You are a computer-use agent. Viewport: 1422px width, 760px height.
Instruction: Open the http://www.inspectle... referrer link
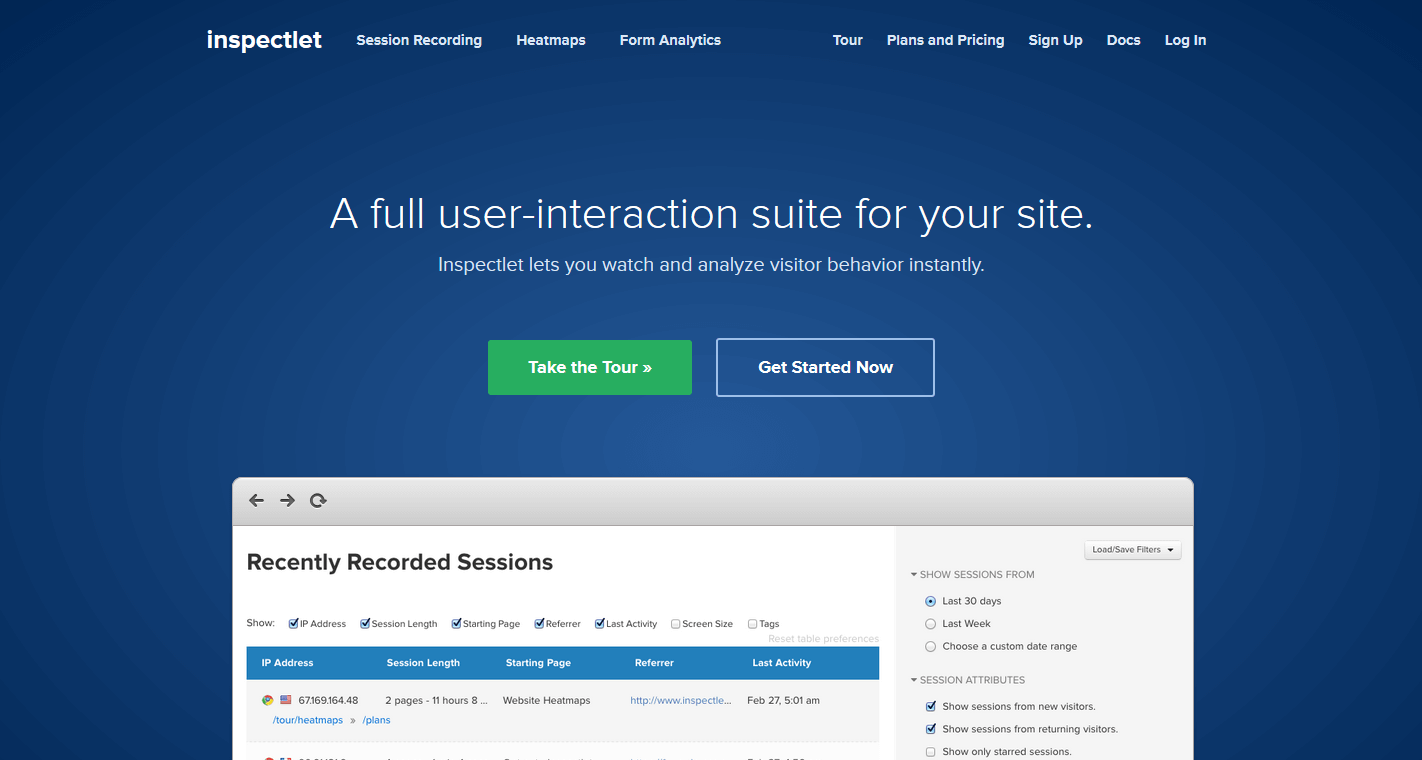click(x=680, y=701)
